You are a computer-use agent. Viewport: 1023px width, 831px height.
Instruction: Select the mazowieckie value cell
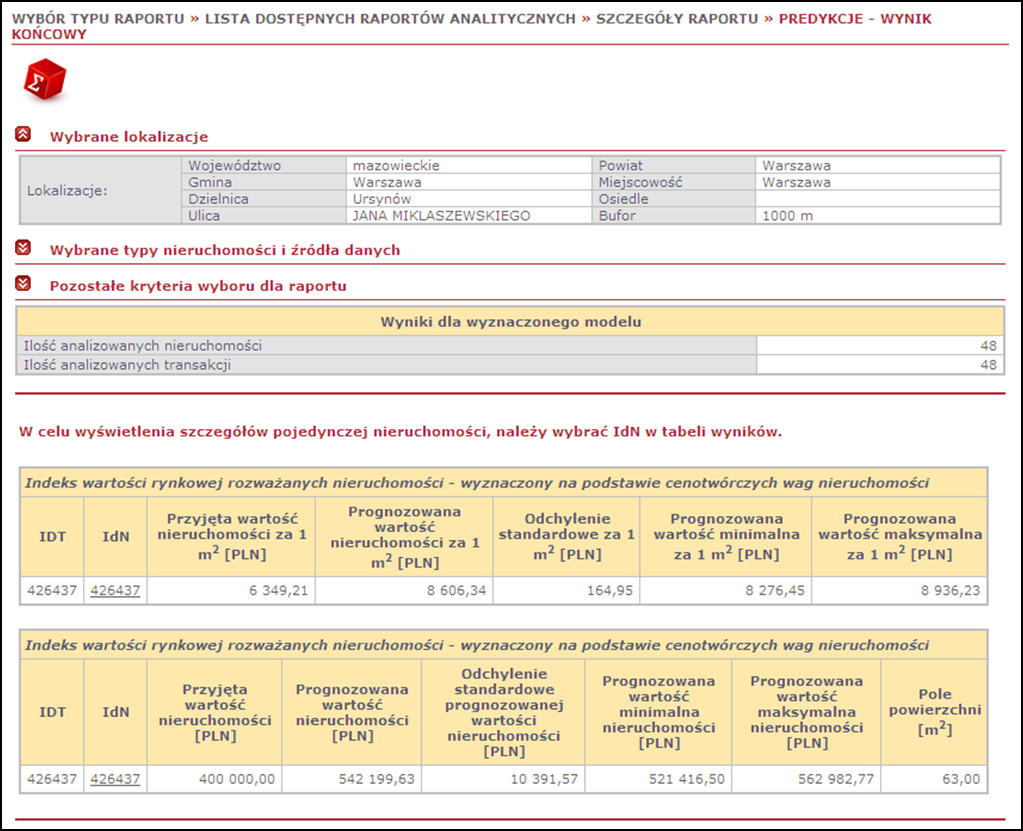[468, 166]
